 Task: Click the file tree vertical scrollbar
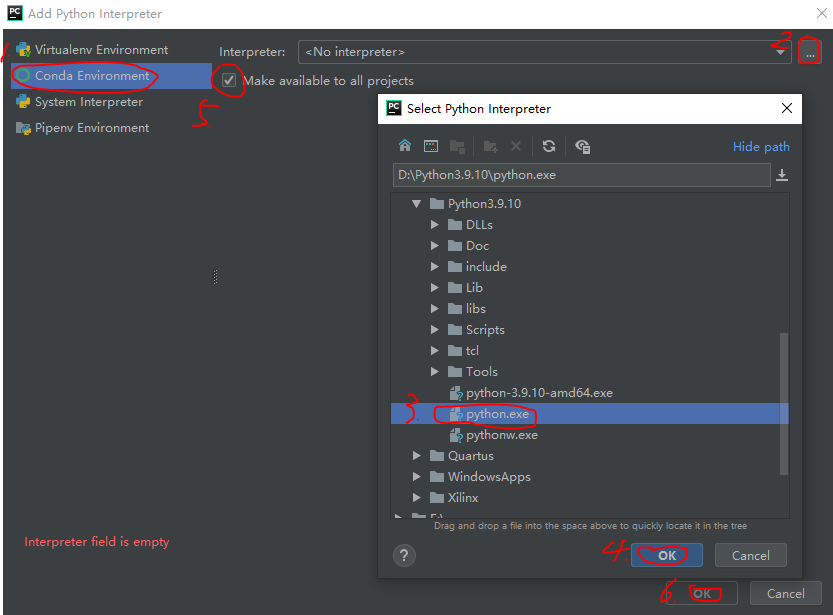pyautogui.click(x=784, y=404)
